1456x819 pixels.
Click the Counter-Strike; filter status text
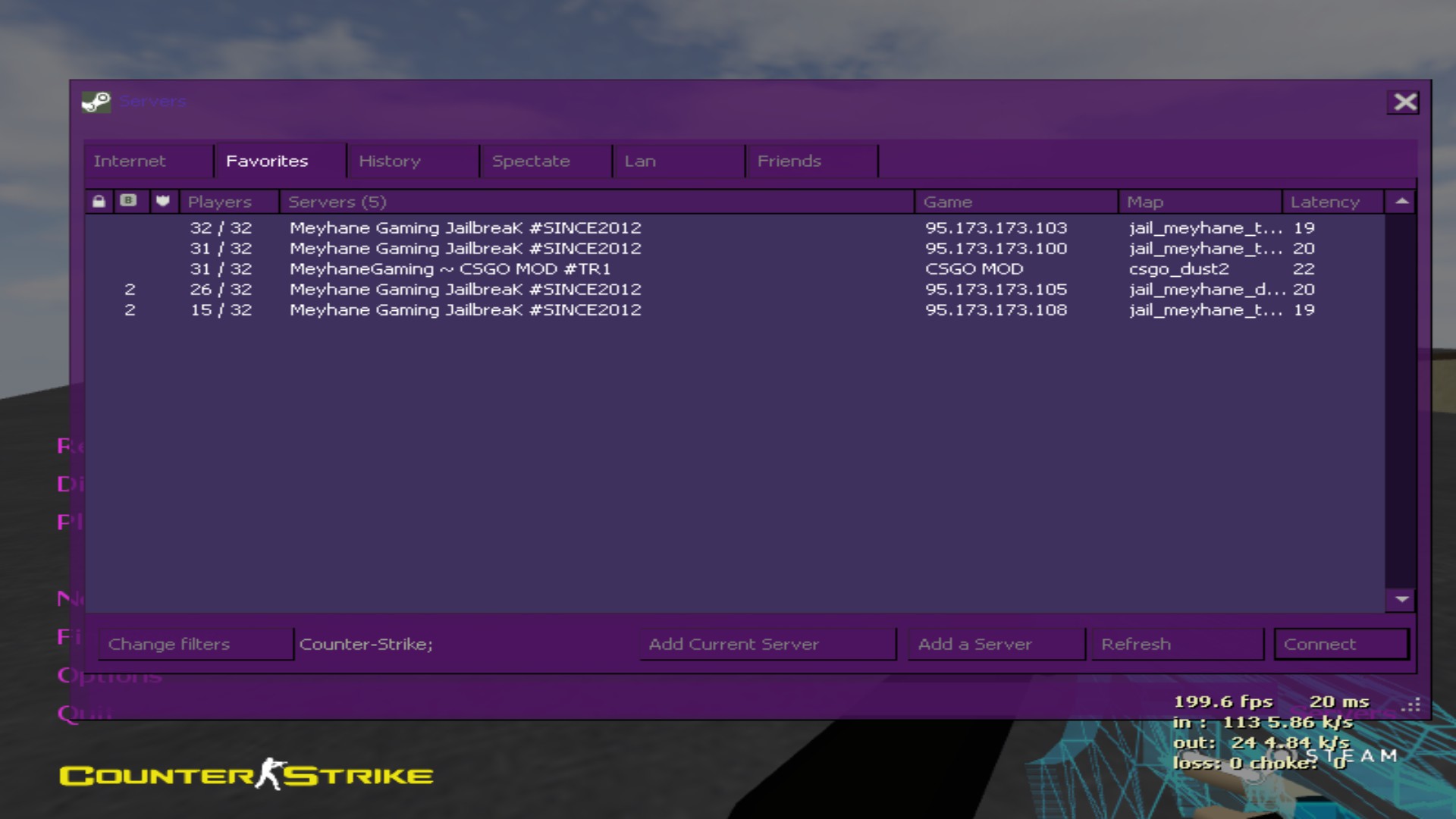pos(366,644)
